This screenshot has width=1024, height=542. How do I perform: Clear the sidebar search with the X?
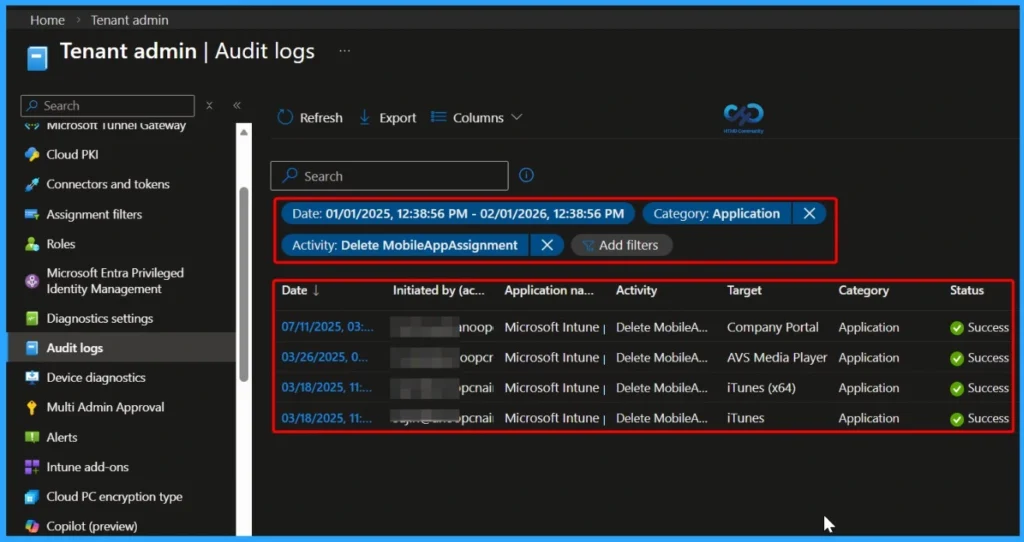209,105
